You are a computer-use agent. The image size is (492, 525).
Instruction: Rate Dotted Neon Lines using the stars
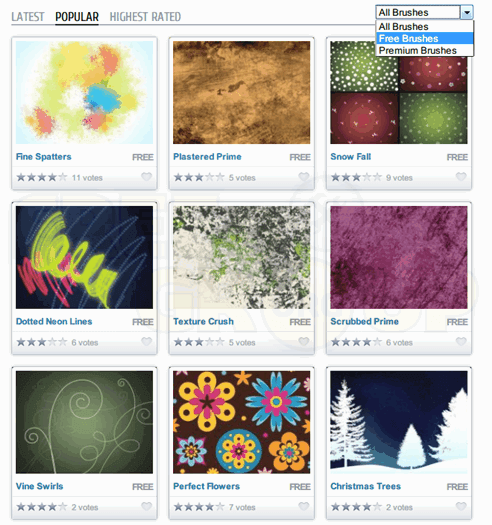click(42, 342)
